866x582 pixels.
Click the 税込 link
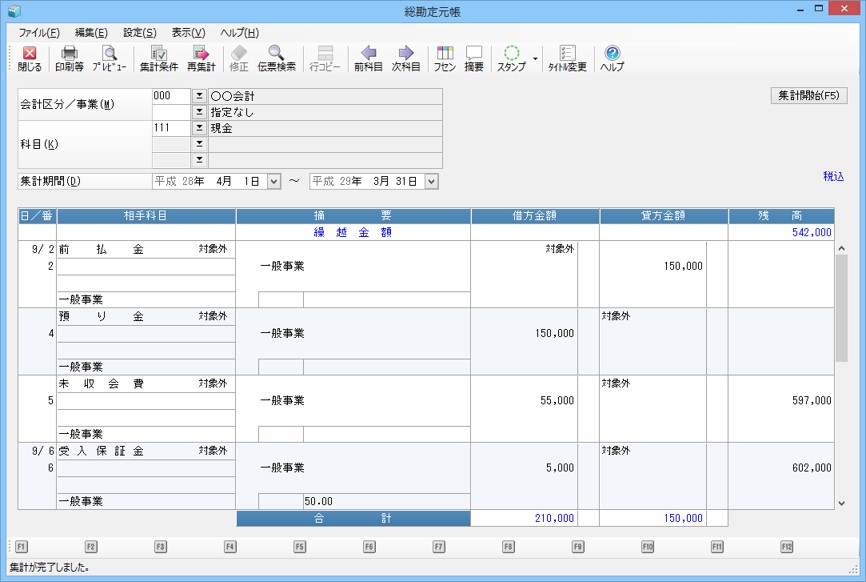point(833,176)
